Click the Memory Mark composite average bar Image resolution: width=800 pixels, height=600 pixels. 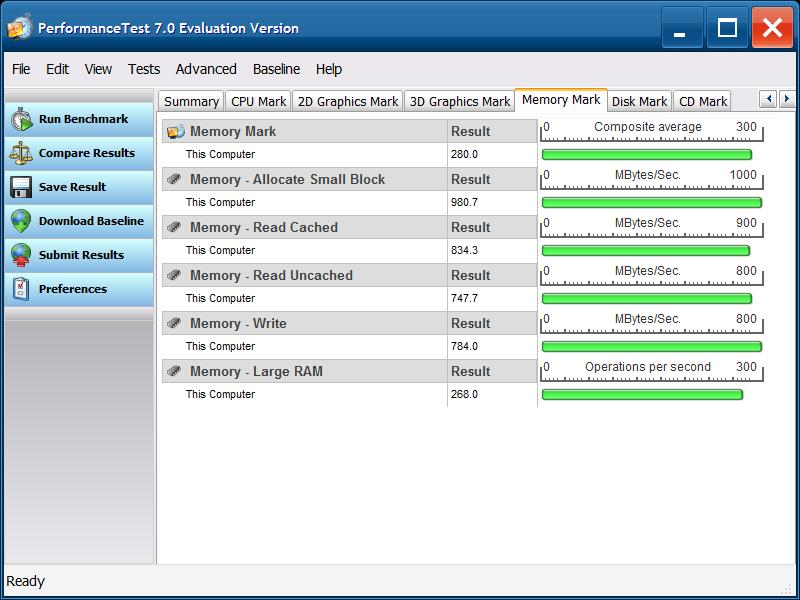tap(647, 155)
